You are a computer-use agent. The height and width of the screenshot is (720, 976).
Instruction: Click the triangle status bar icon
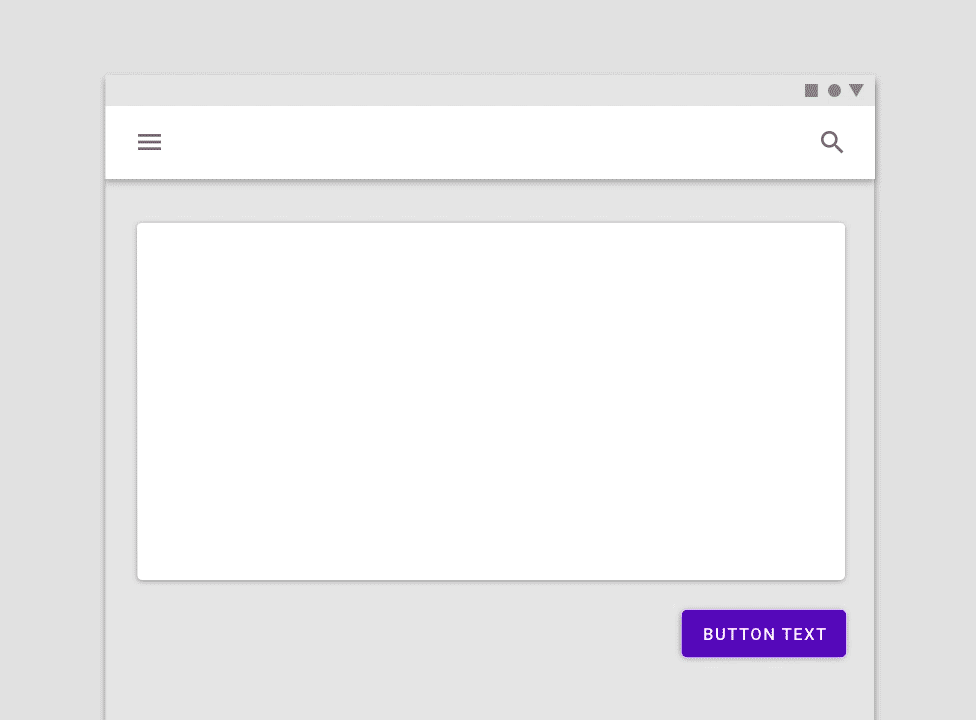[x=856, y=90]
